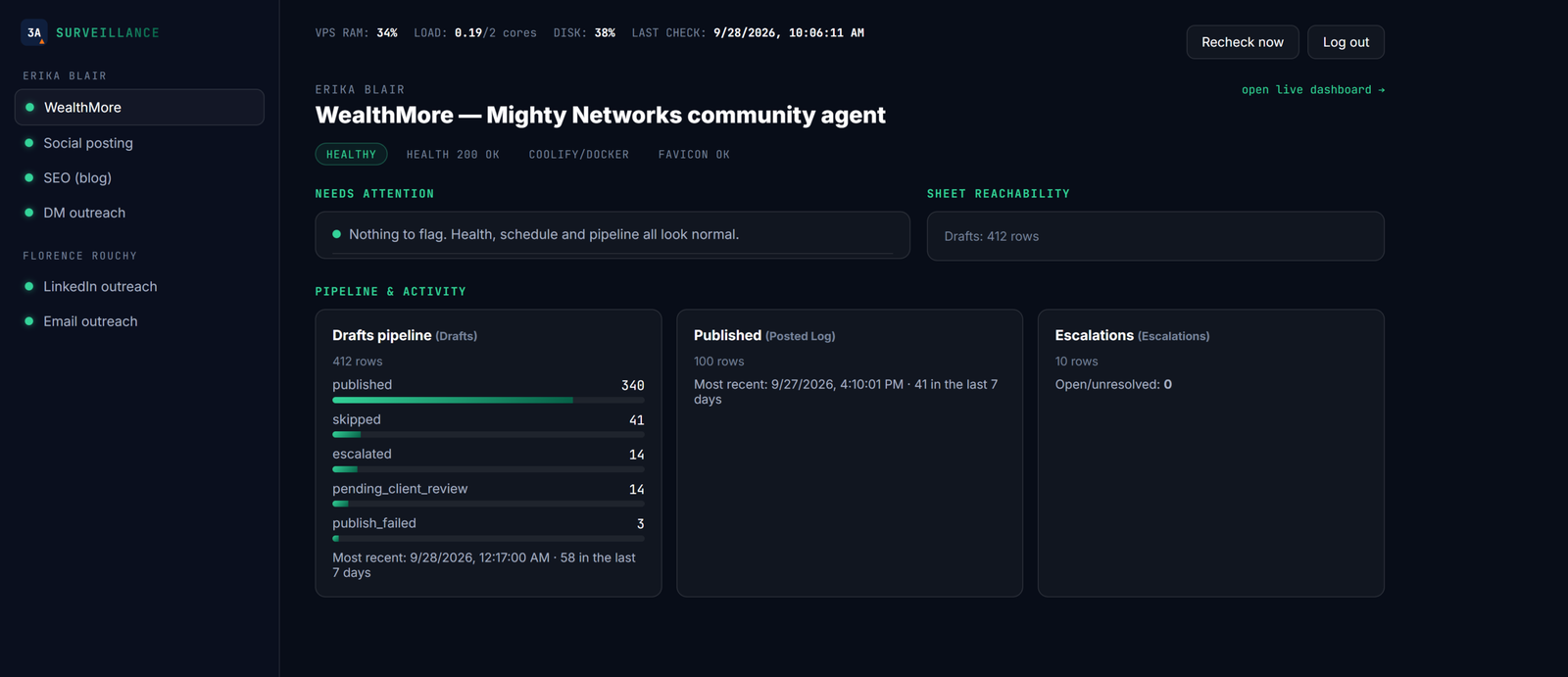Click the '10 rows' text in Escalations
Viewport: 1568px width, 677px height.
pos(1076,362)
